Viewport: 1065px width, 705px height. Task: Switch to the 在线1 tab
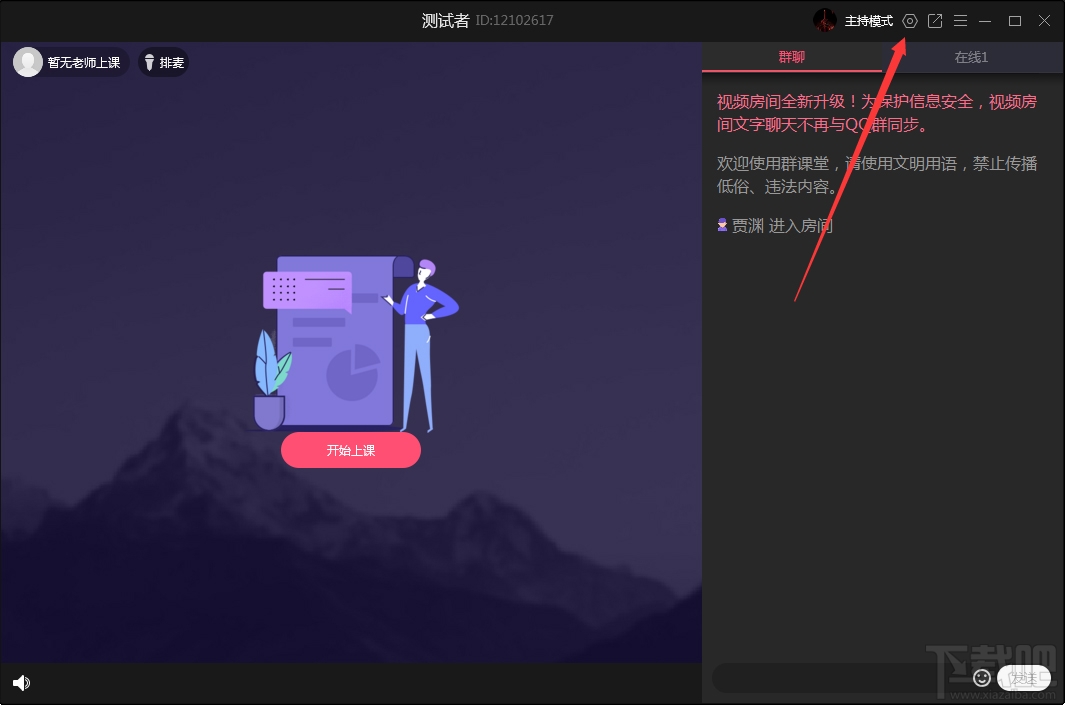pos(969,57)
